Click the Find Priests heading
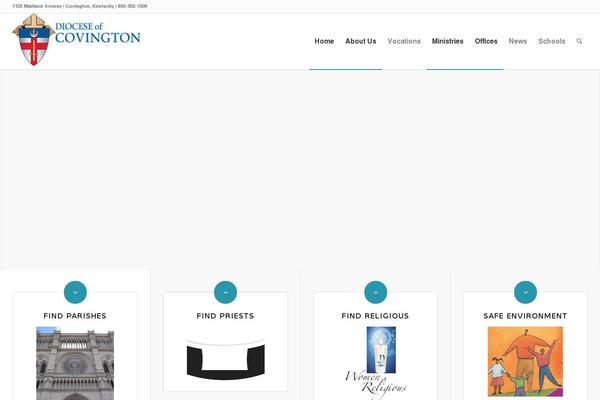 [225, 316]
